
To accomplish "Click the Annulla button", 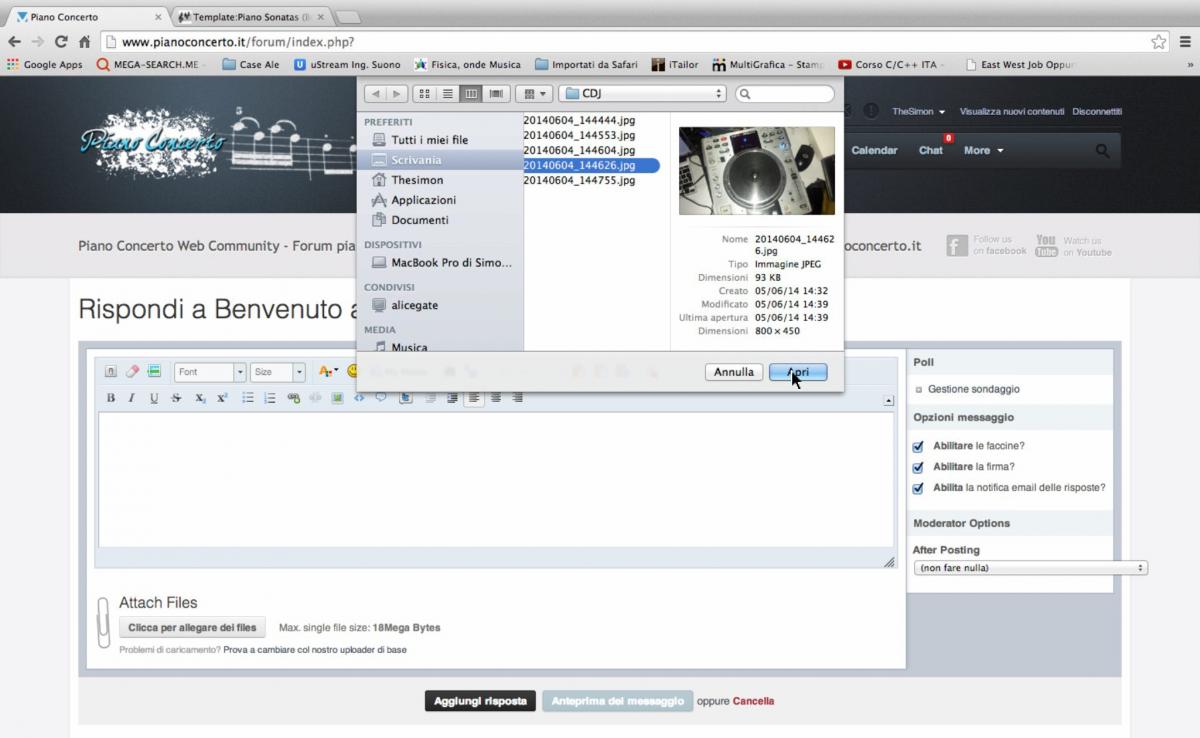I will tap(734, 372).
